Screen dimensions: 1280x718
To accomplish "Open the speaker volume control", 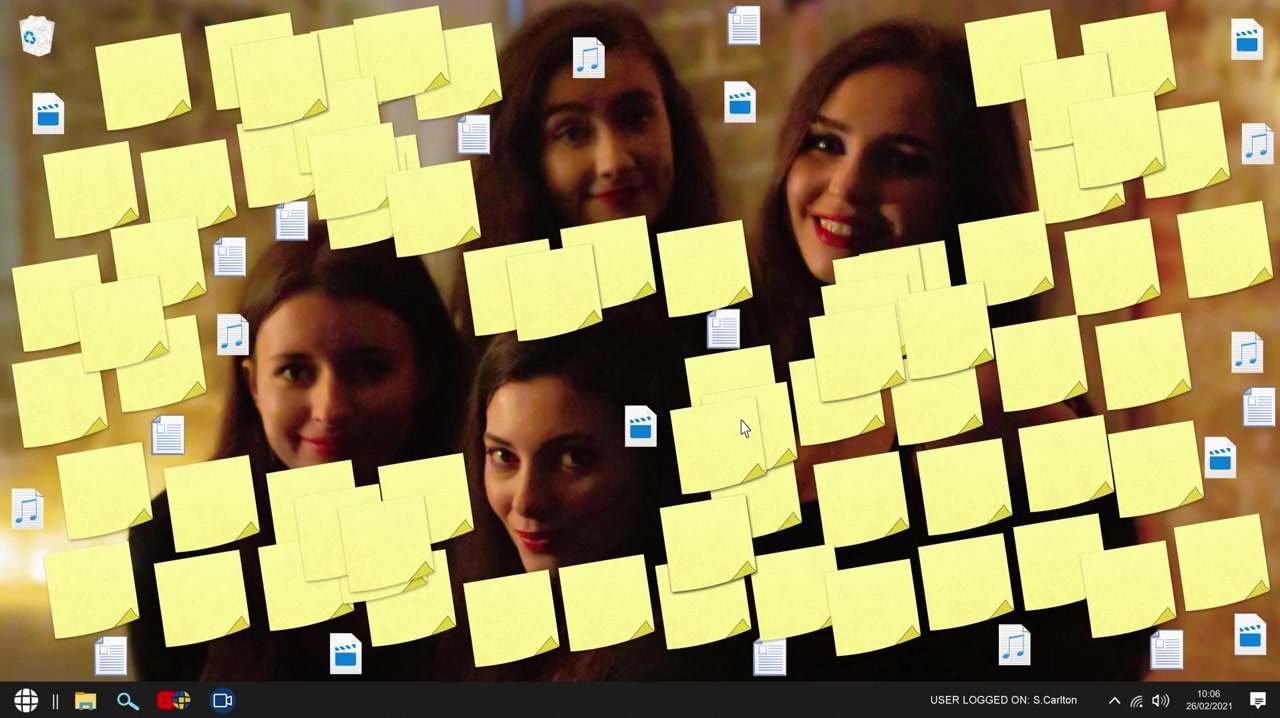I will 1160,700.
